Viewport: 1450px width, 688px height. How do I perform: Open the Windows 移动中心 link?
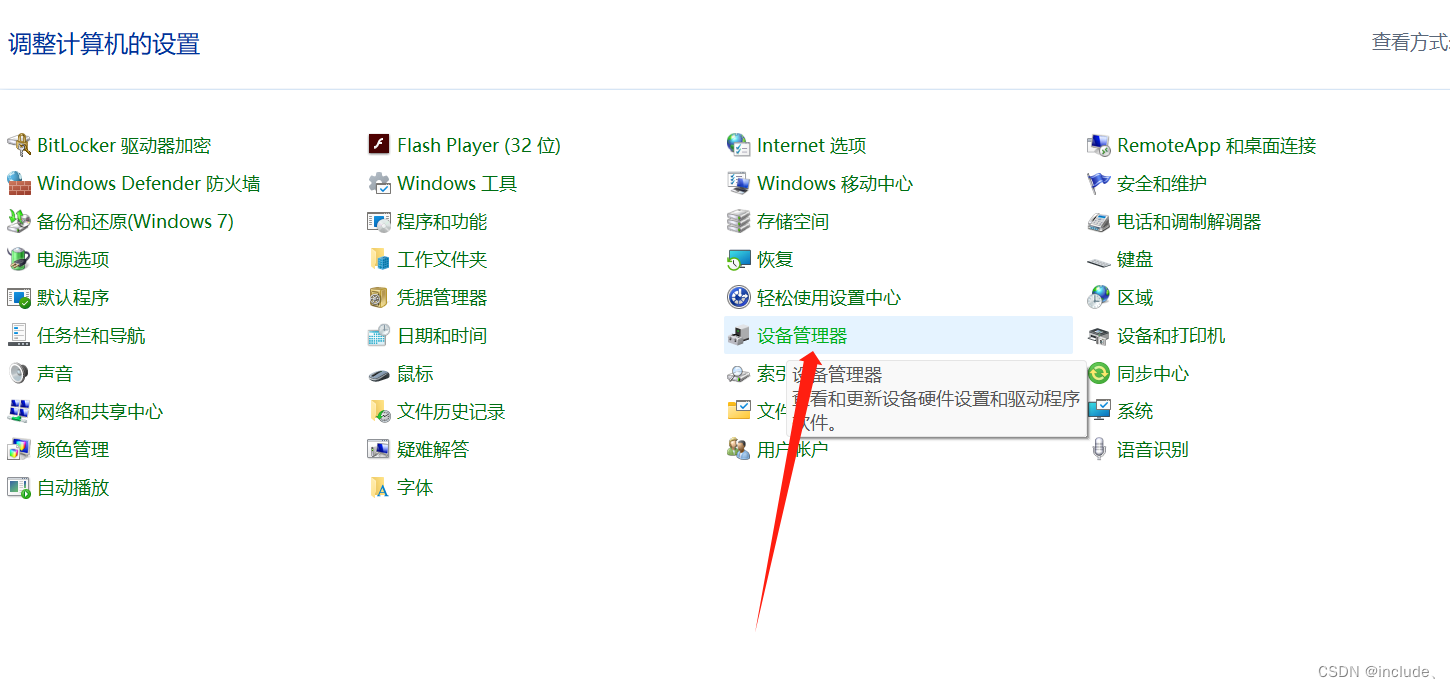835,183
